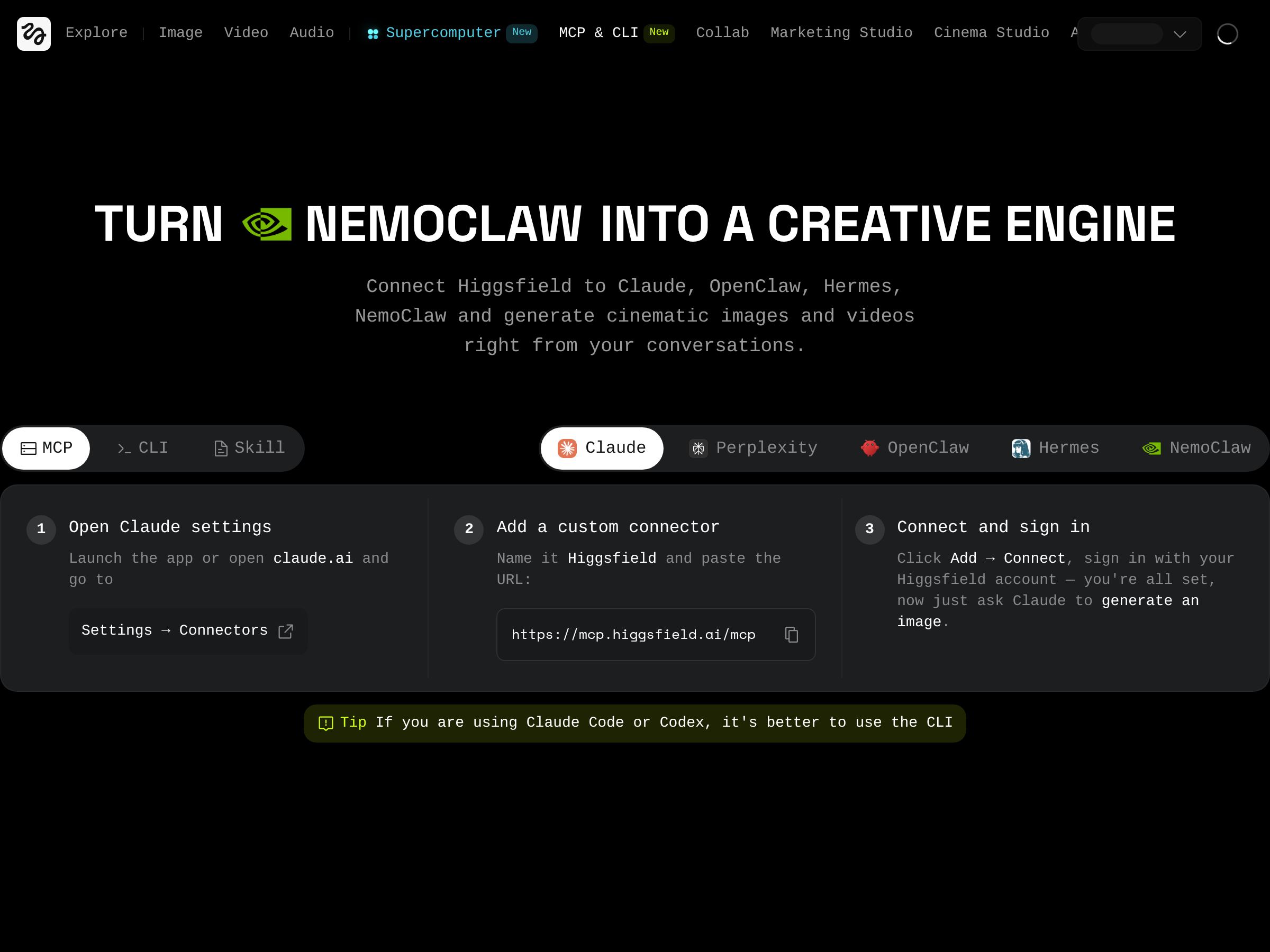Click the Perplexity logo icon

[698, 448]
